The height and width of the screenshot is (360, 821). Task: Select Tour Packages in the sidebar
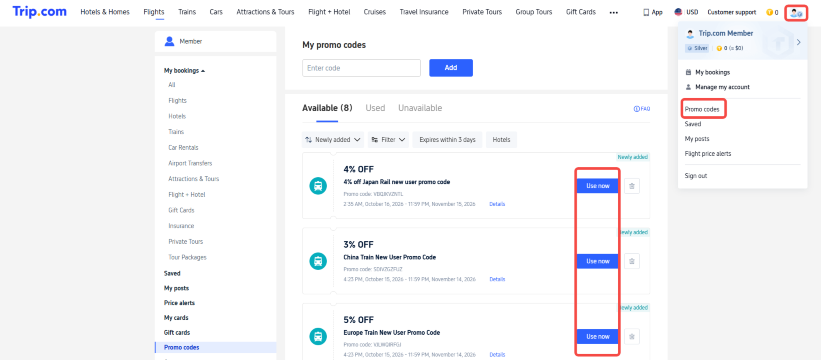click(x=187, y=257)
